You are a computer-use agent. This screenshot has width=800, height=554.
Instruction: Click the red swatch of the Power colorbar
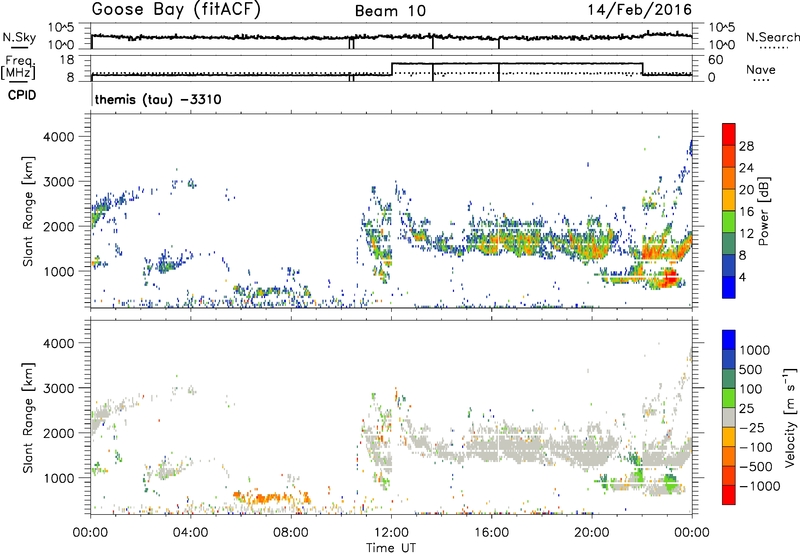[729, 134]
